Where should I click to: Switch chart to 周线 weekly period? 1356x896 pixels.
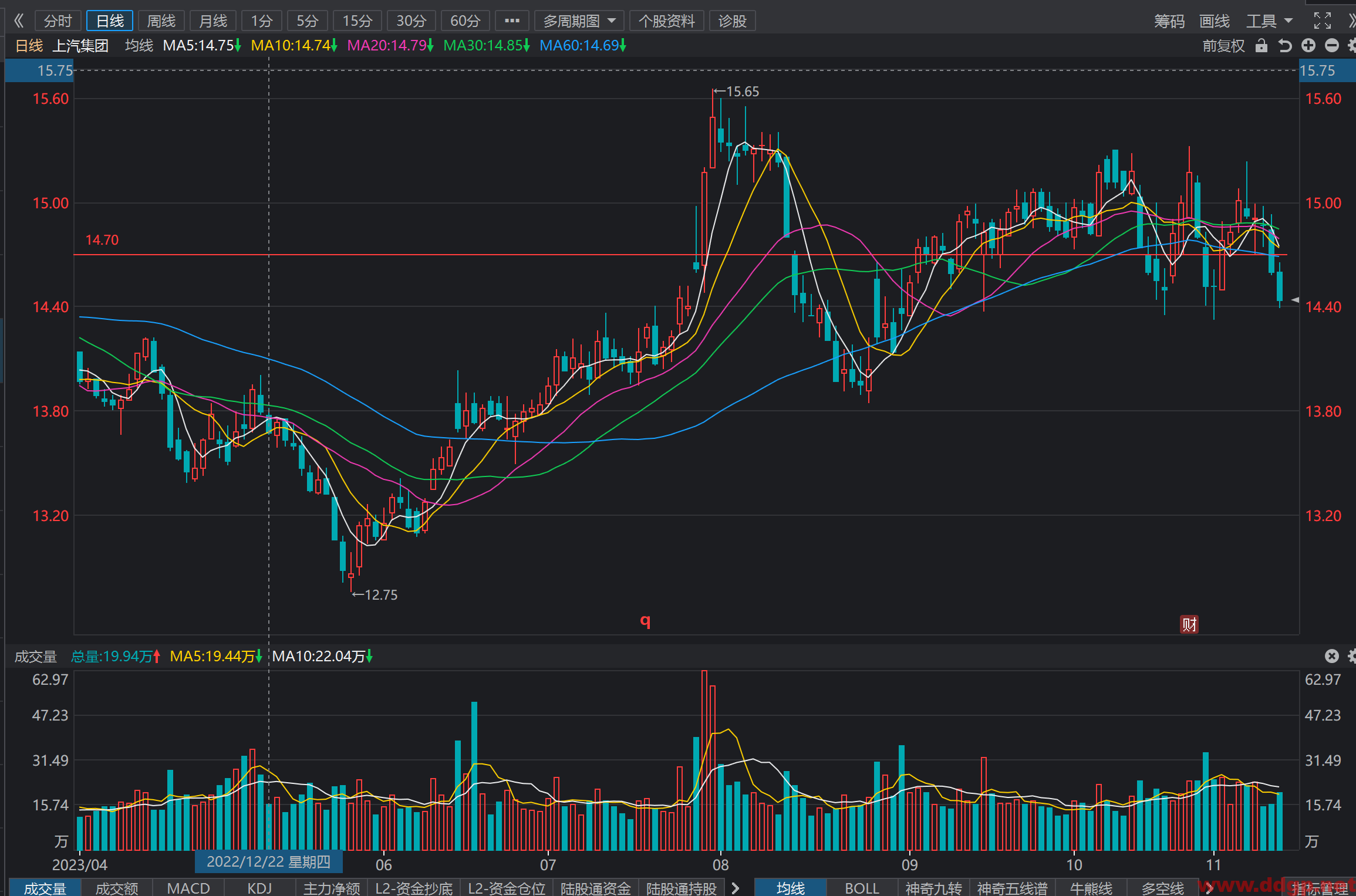161,21
